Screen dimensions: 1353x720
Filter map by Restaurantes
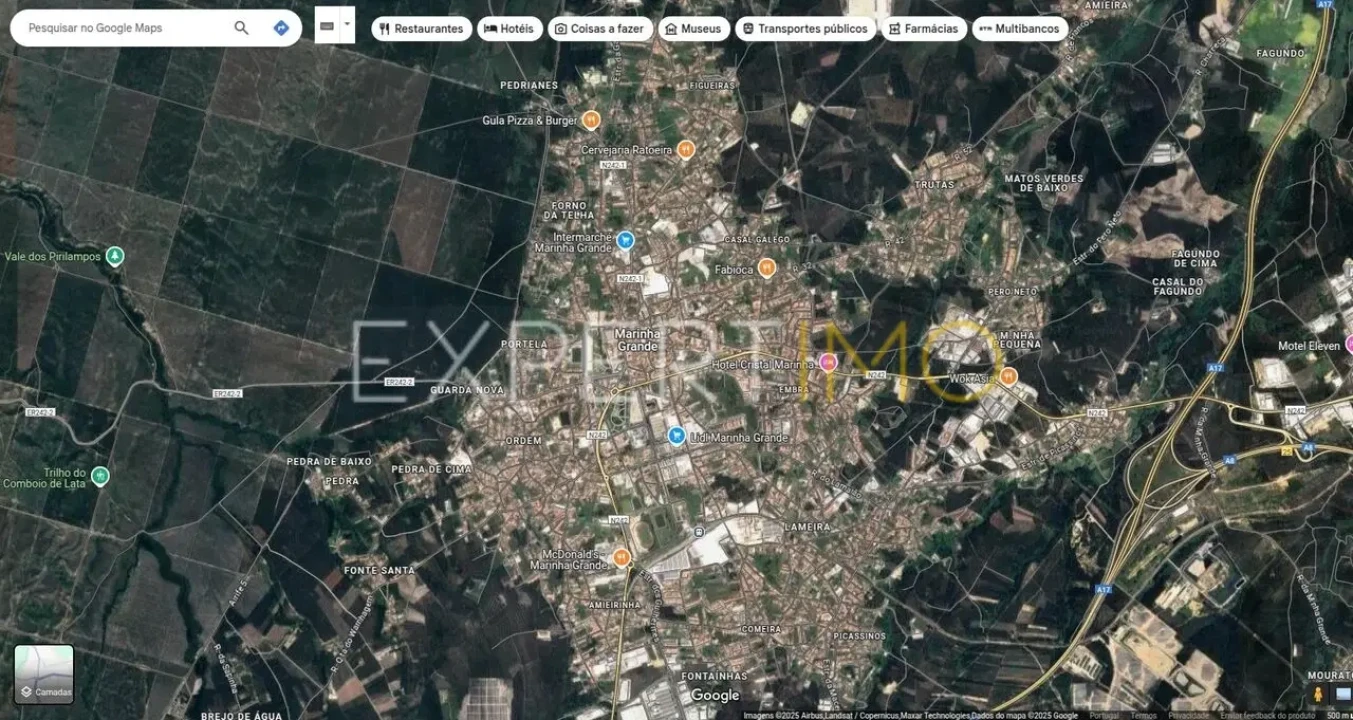click(421, 29)
